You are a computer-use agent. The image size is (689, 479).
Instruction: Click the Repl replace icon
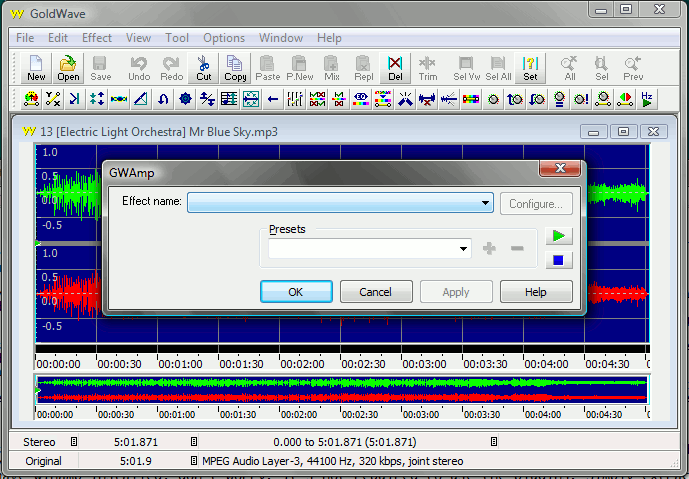click(363, 68)
